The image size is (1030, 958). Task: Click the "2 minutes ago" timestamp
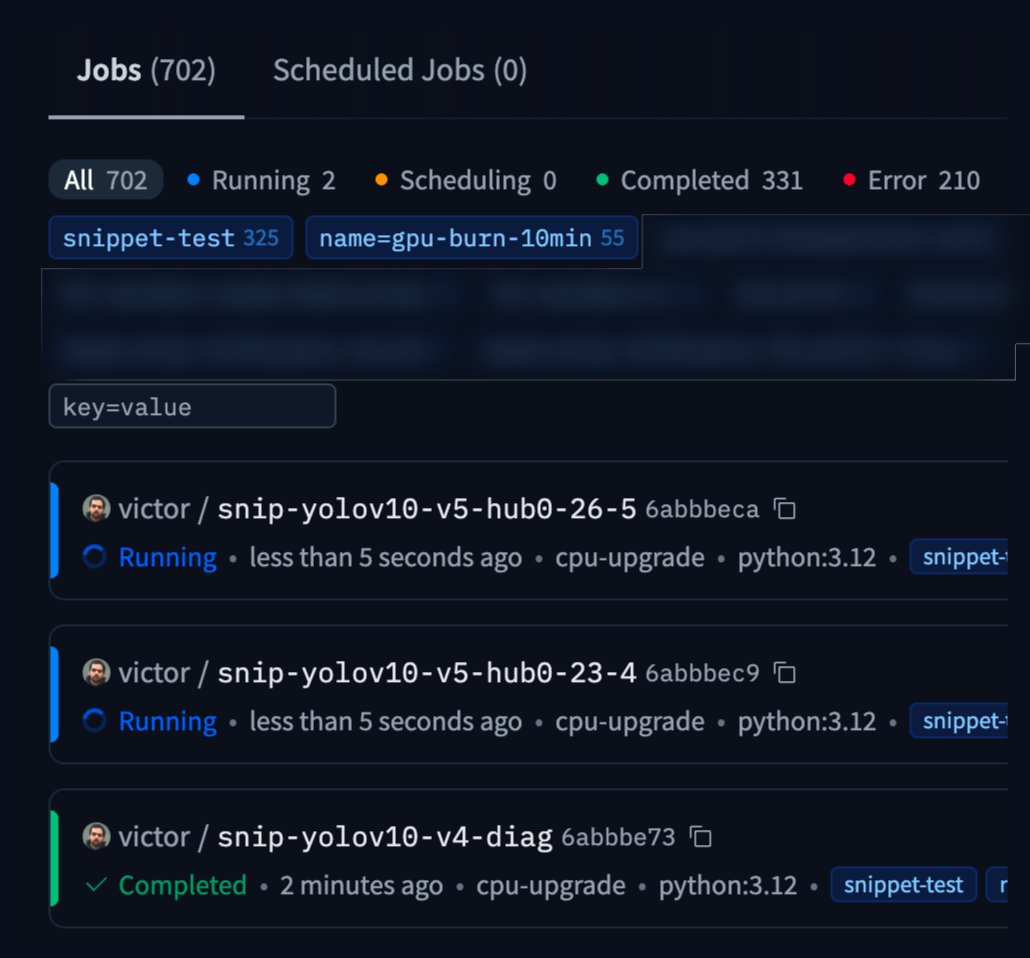pos(361,886)
